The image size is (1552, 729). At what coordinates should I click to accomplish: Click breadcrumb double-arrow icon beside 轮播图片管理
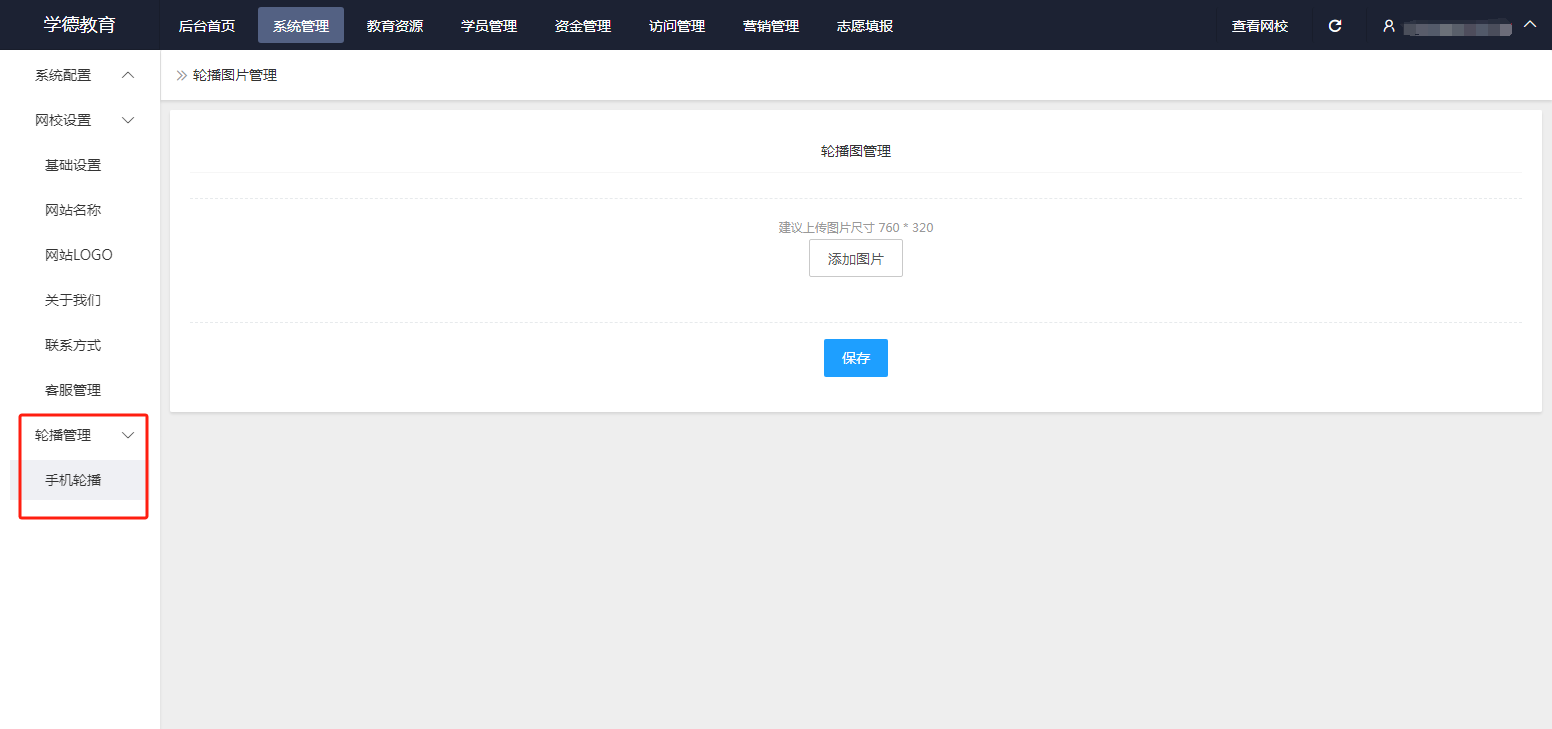(182, 75)
